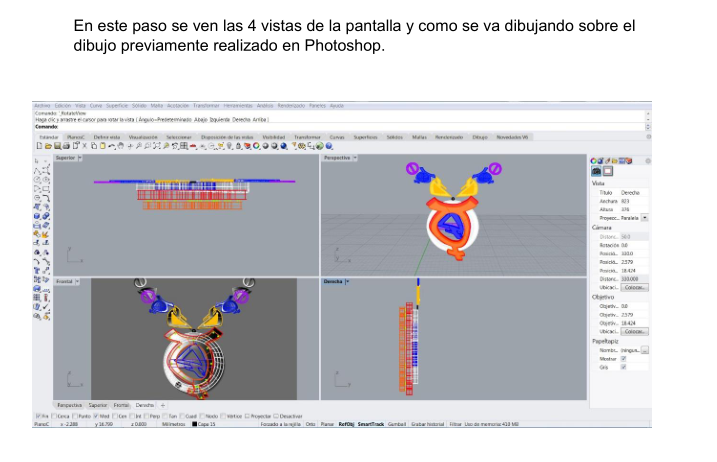Select the Zoom magnifier tool

[139, 146]
